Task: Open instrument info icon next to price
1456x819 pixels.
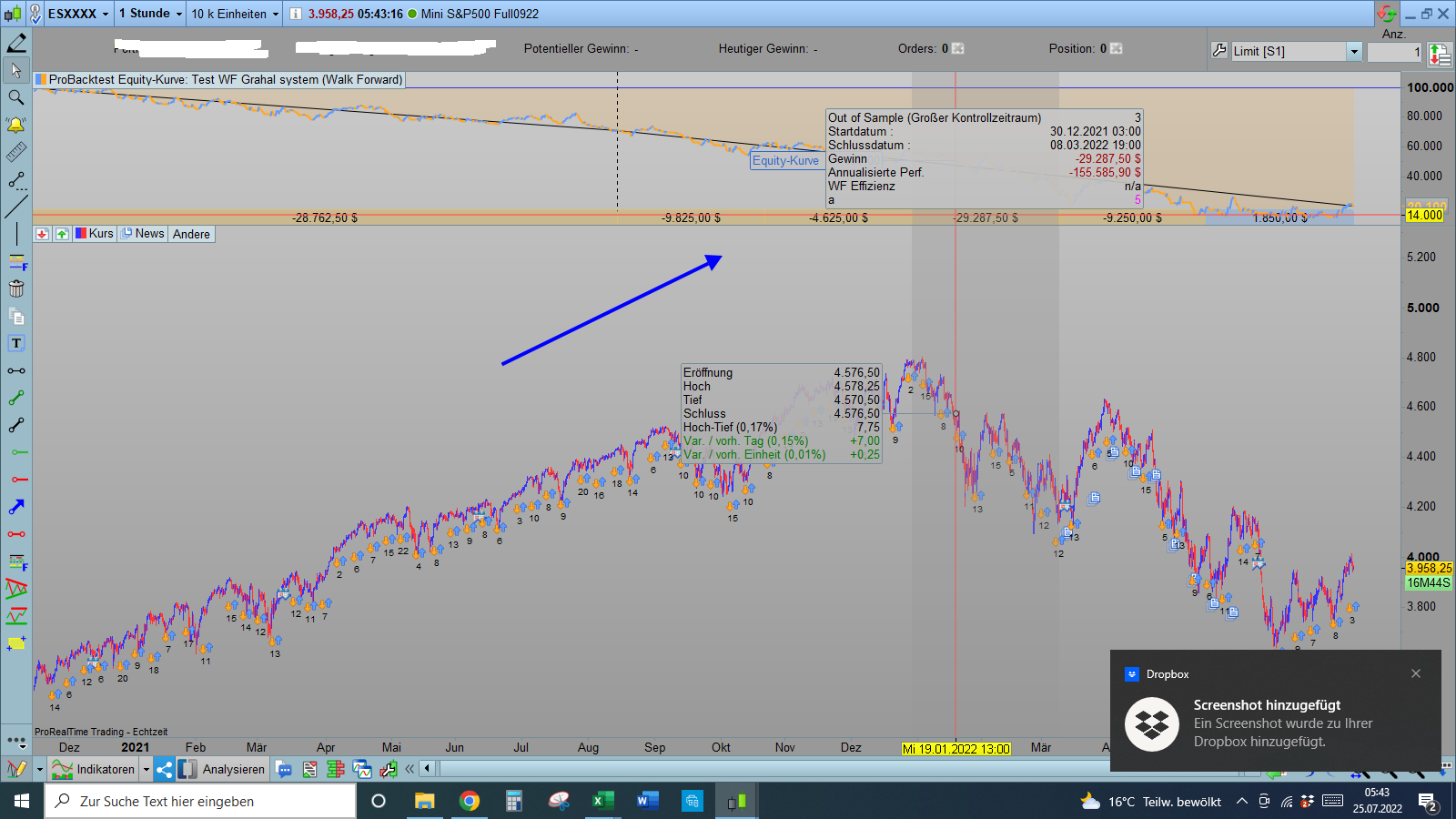Action: 296,14
